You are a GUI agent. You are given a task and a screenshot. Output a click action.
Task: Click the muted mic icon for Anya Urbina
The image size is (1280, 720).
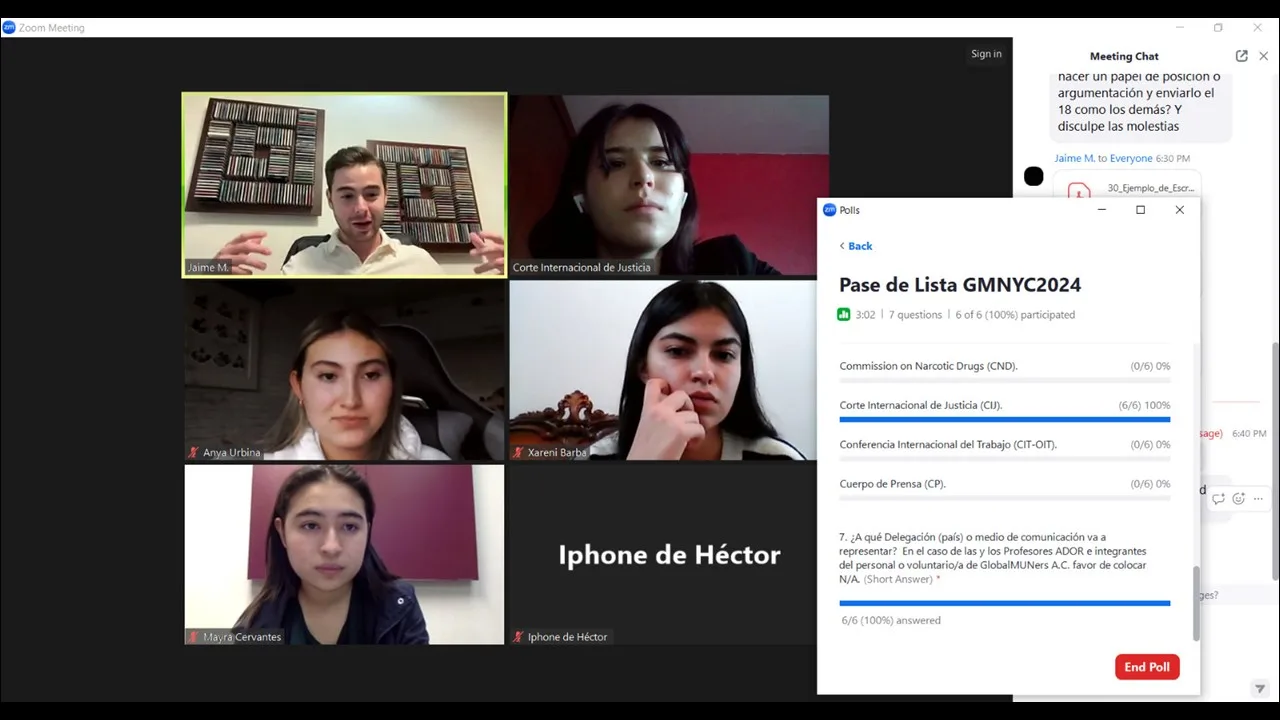(x=194, y=453)
